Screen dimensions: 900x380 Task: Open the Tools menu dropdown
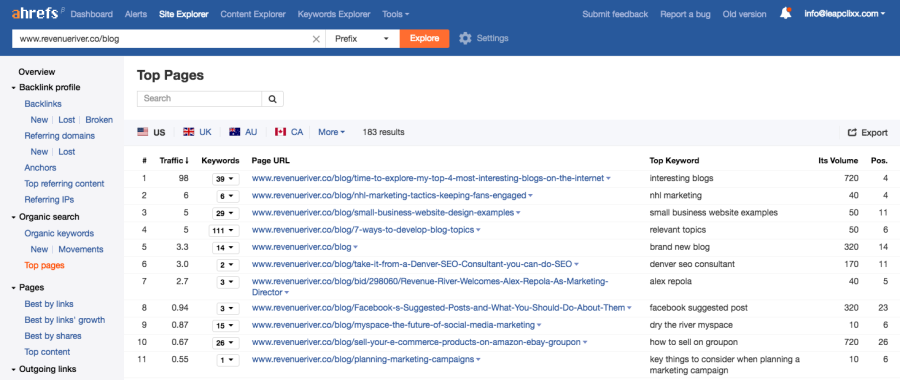396,14
